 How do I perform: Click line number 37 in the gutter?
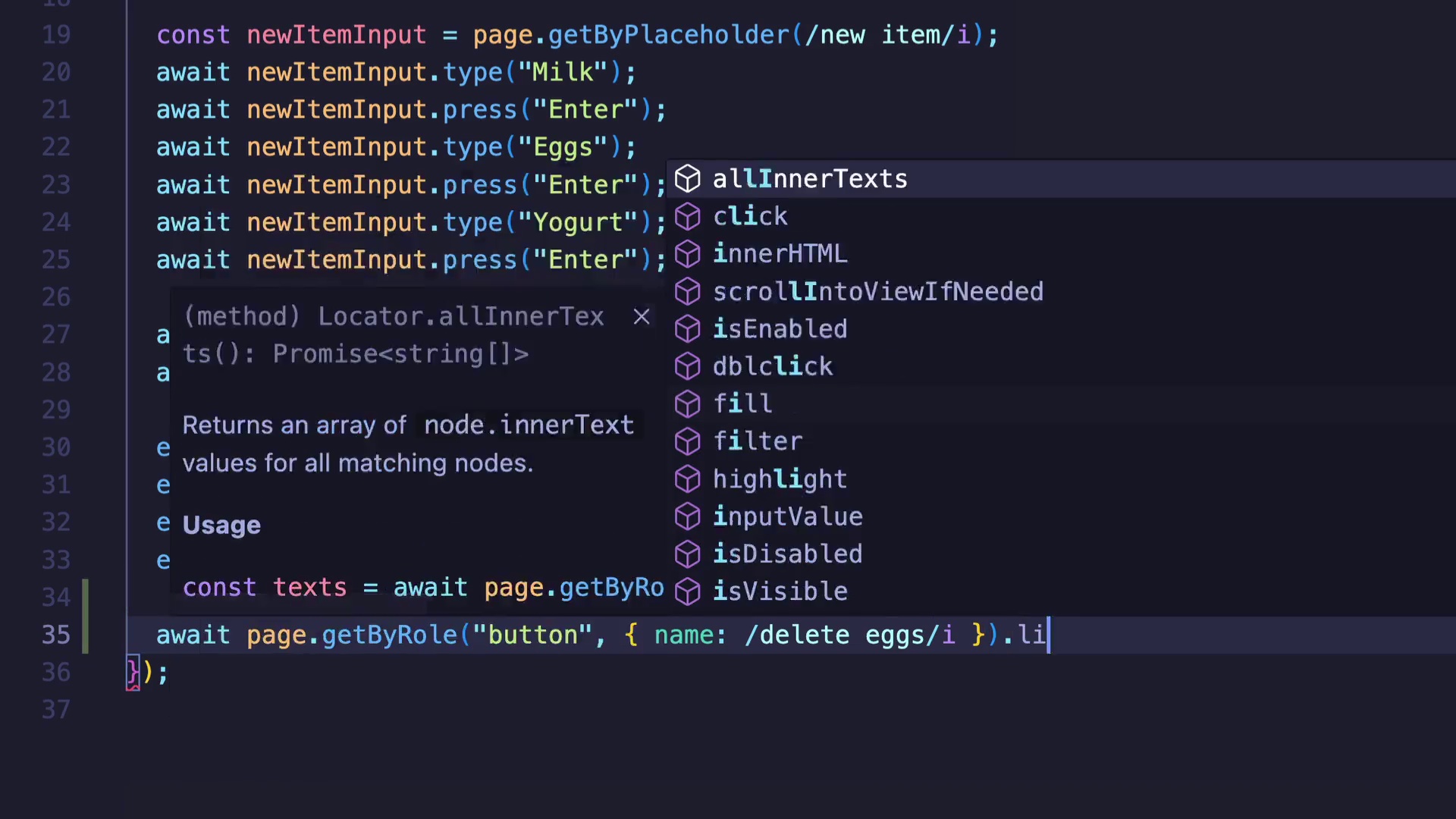[x=56, y=710]
